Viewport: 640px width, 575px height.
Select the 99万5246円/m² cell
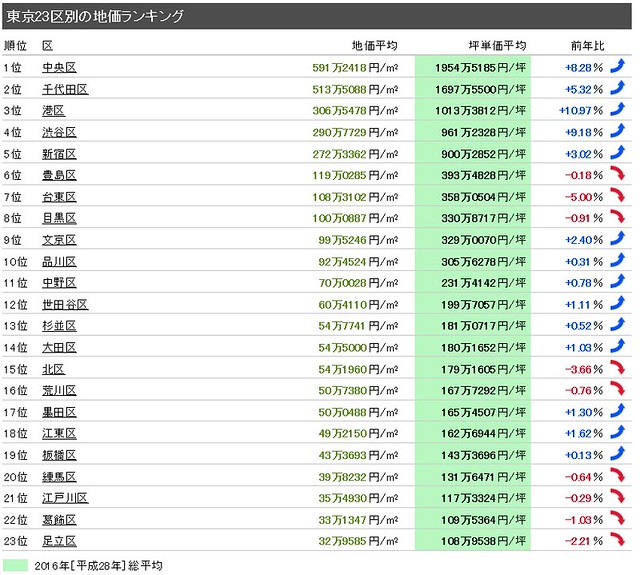(358, 240)
